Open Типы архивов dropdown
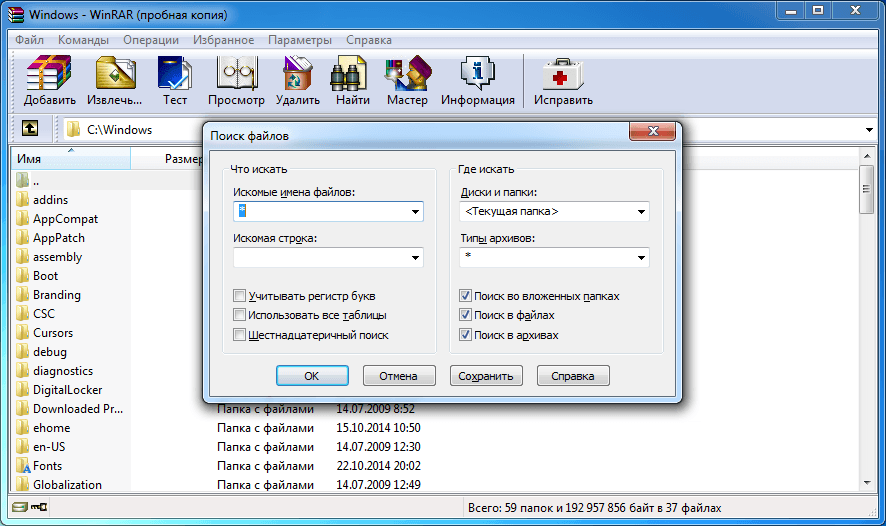The height and width of the screenshot is (526, 886). [641, 258]
